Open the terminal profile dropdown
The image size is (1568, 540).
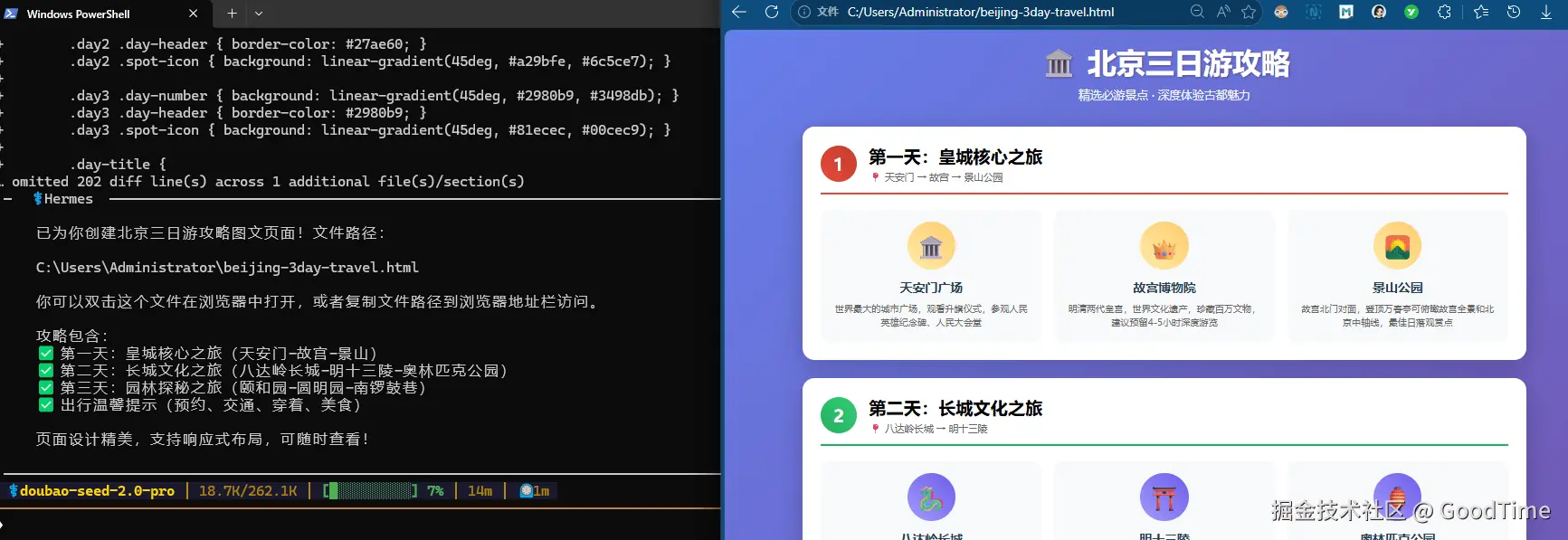(x=259, y=14)
